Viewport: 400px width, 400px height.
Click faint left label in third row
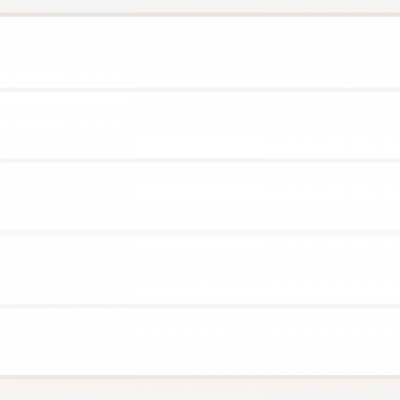(x=72, y=192)
